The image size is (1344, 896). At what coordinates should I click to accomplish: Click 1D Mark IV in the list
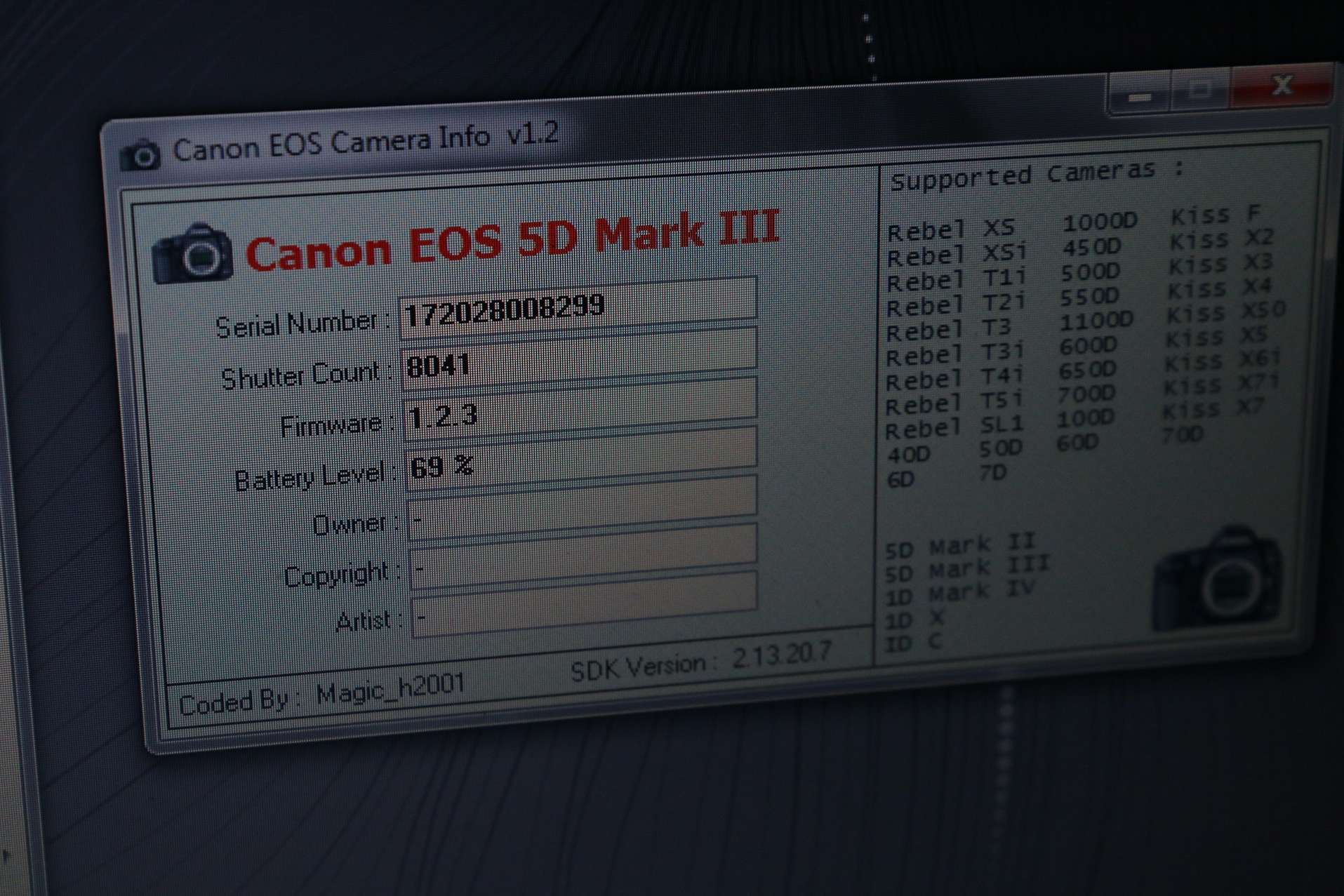pos(959,592)
